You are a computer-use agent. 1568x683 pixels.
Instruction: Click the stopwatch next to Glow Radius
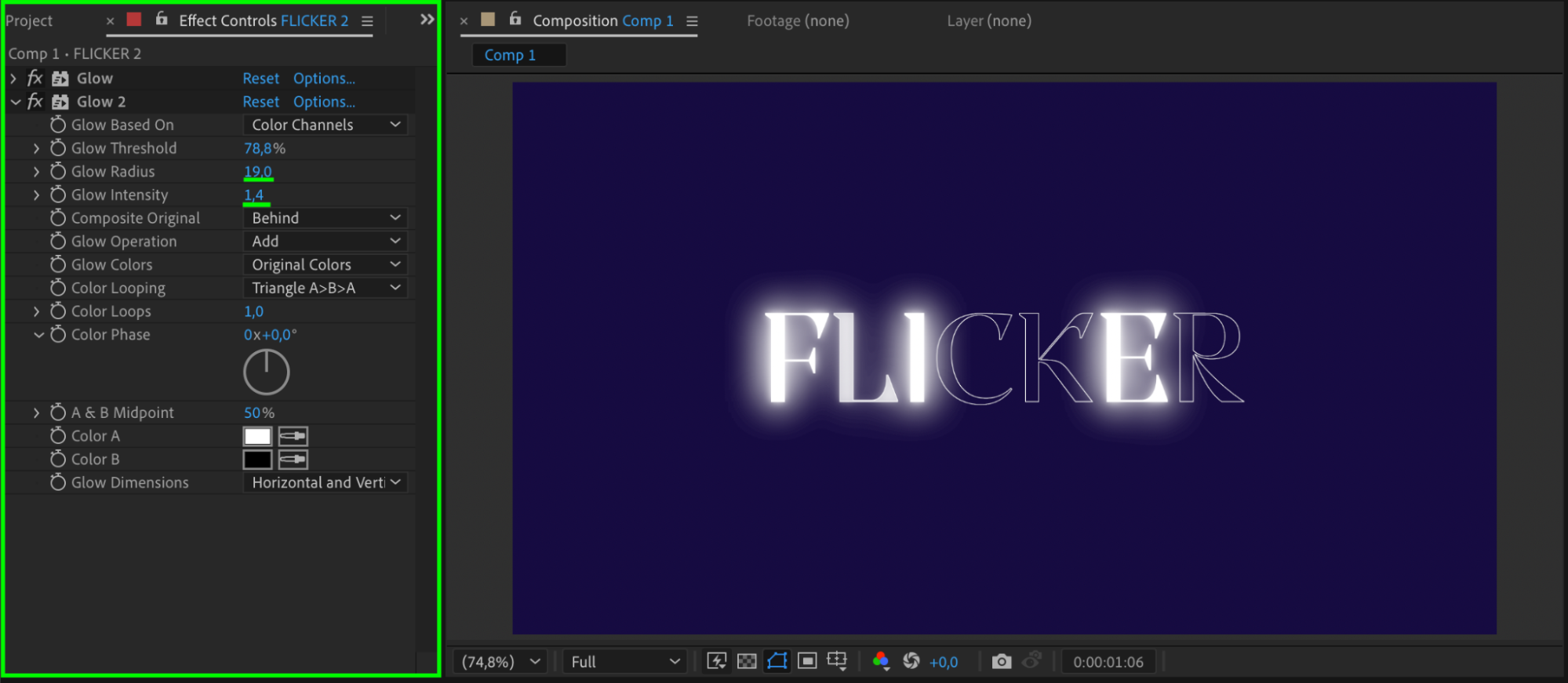58,171
